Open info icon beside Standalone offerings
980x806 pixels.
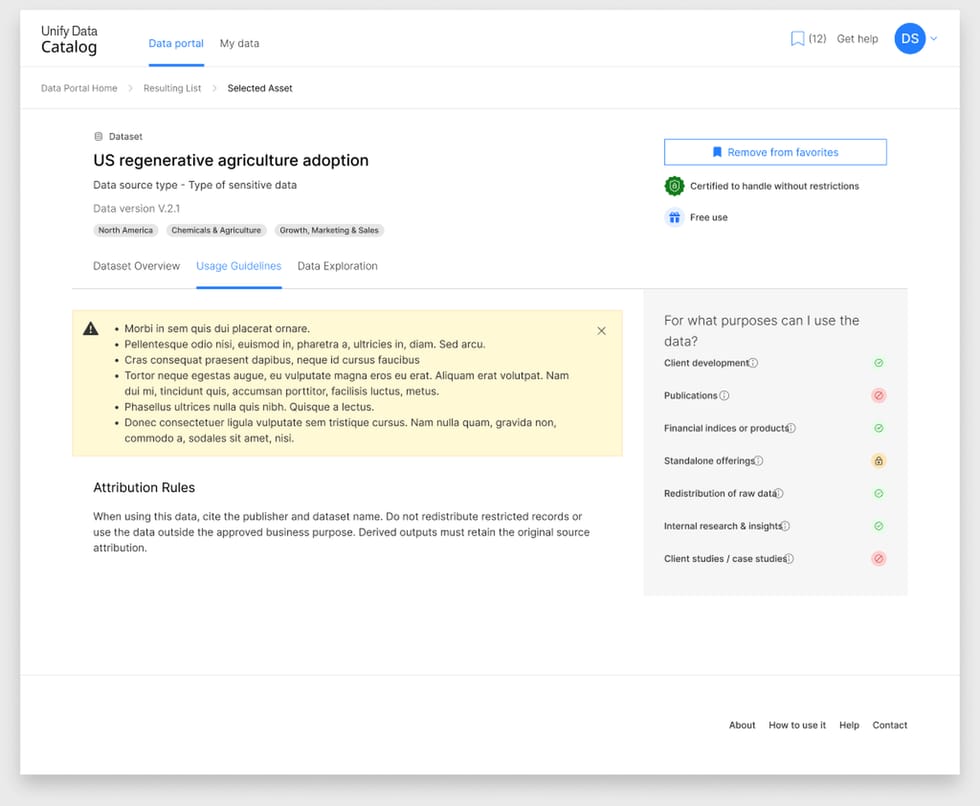pos(758,460)
